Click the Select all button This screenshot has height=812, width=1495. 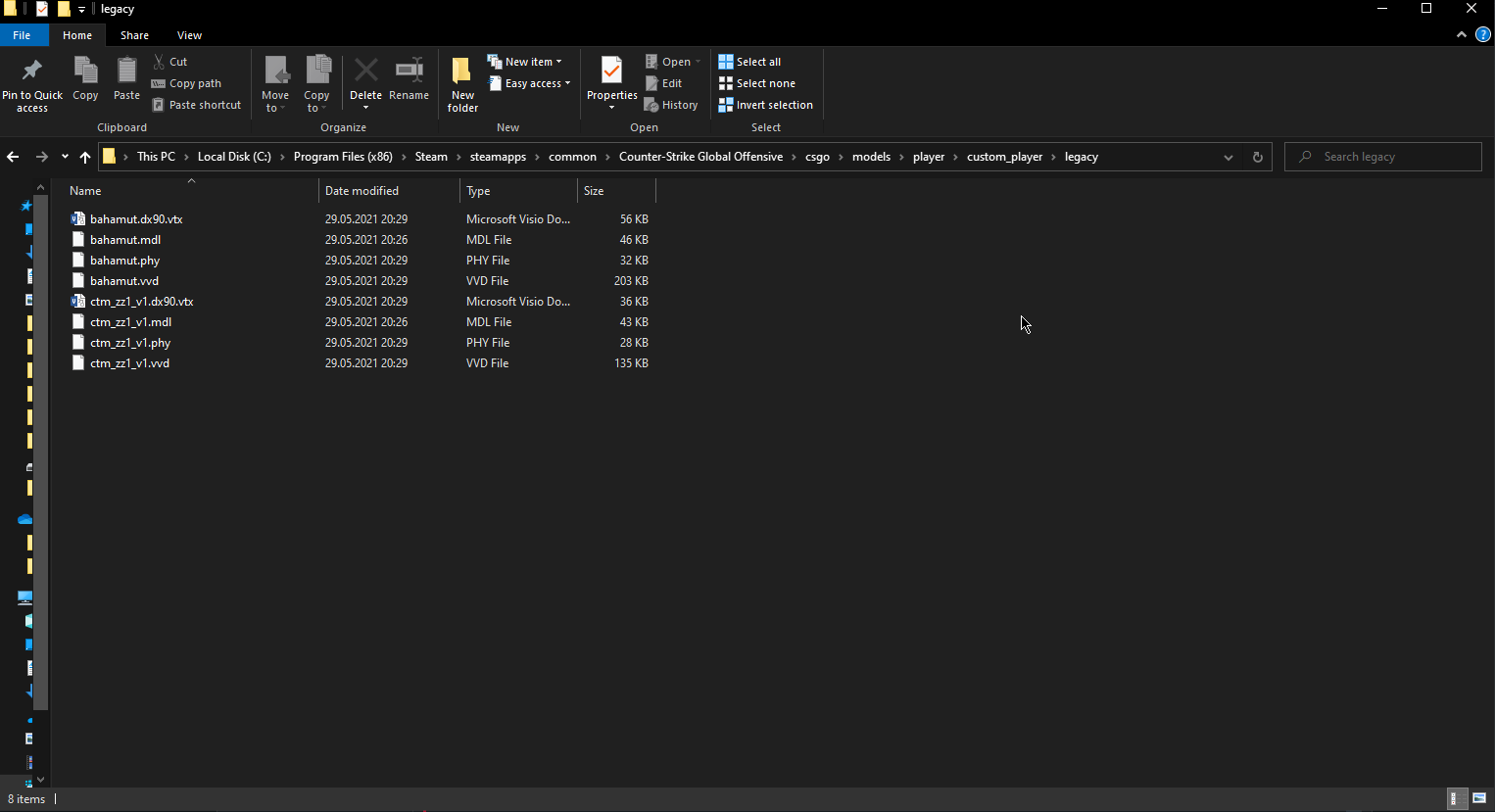pyautogui.click(x=749, y=62)
